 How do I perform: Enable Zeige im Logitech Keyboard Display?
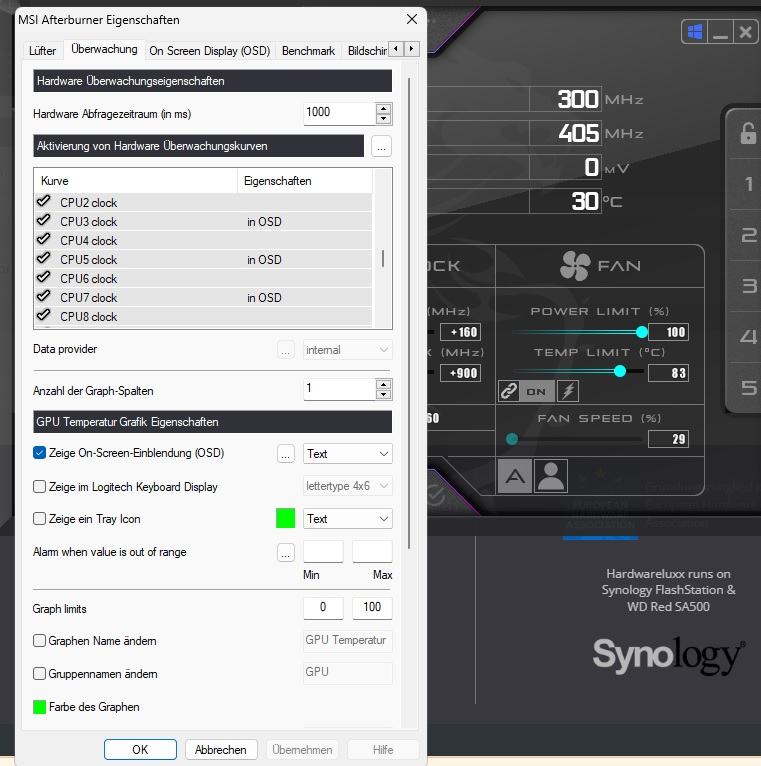click(x=40, y=487)
